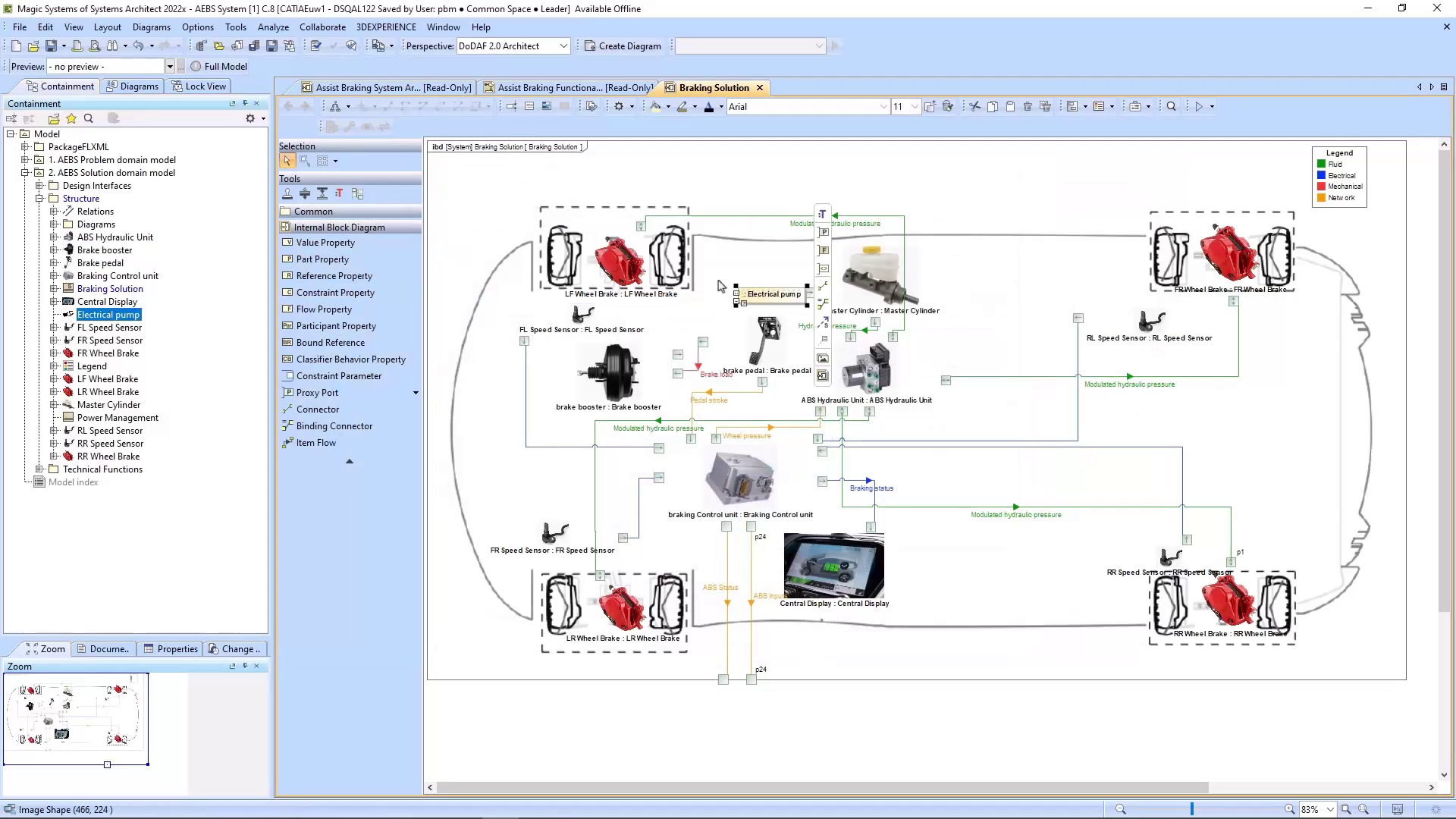Open the Analyze menu

coord(273,27)
